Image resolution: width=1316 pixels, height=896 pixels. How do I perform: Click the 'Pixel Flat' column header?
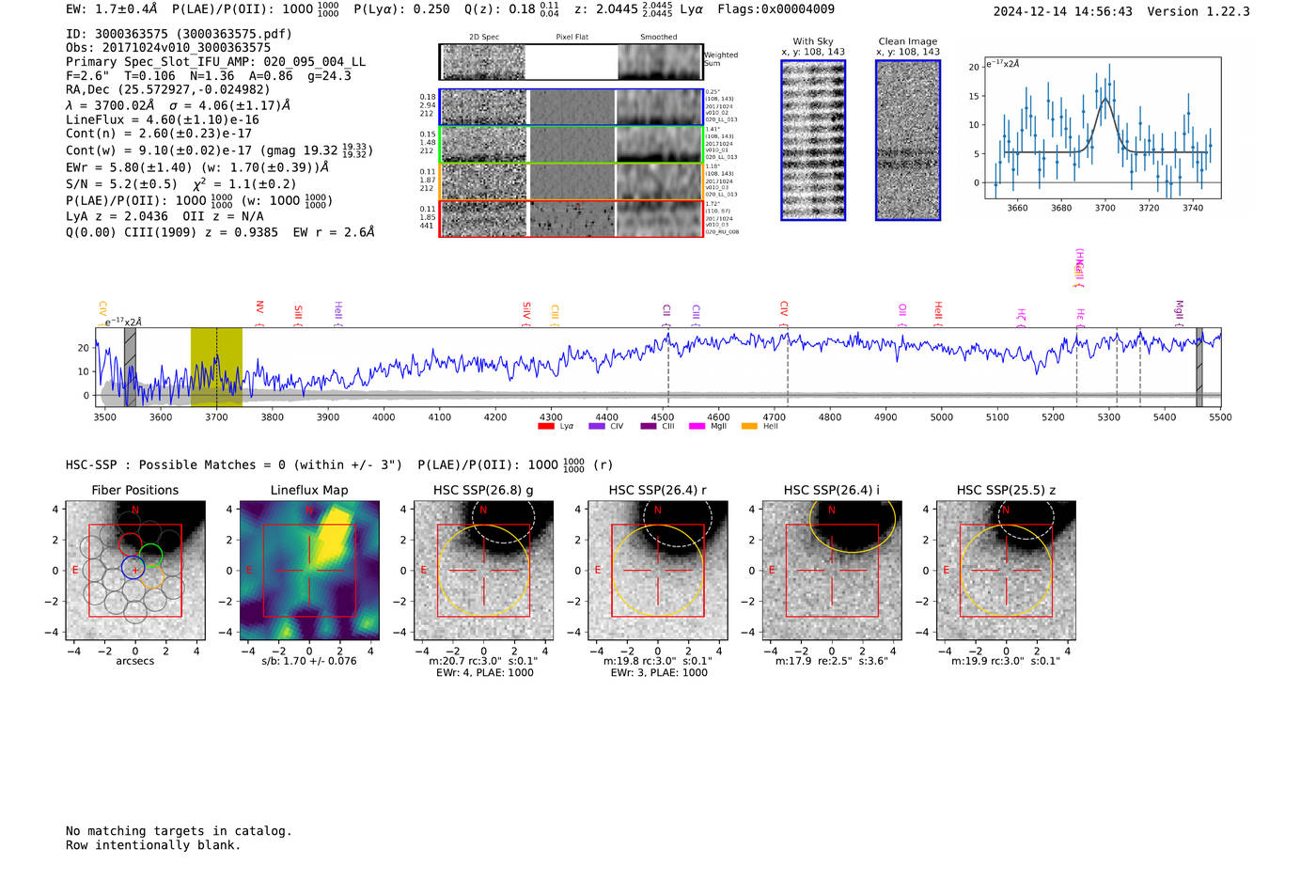(572, 38)
